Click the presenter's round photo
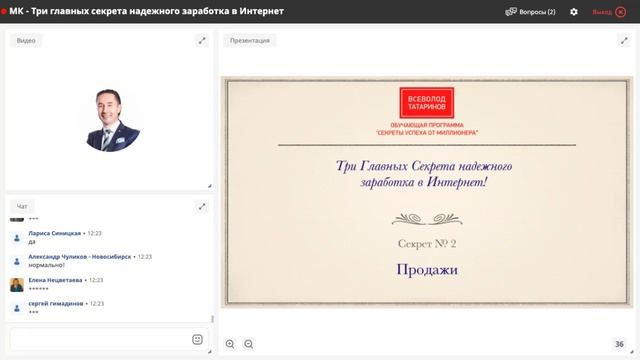The width and height of the screenshot is (640, 360). click(x=113, y=120)
